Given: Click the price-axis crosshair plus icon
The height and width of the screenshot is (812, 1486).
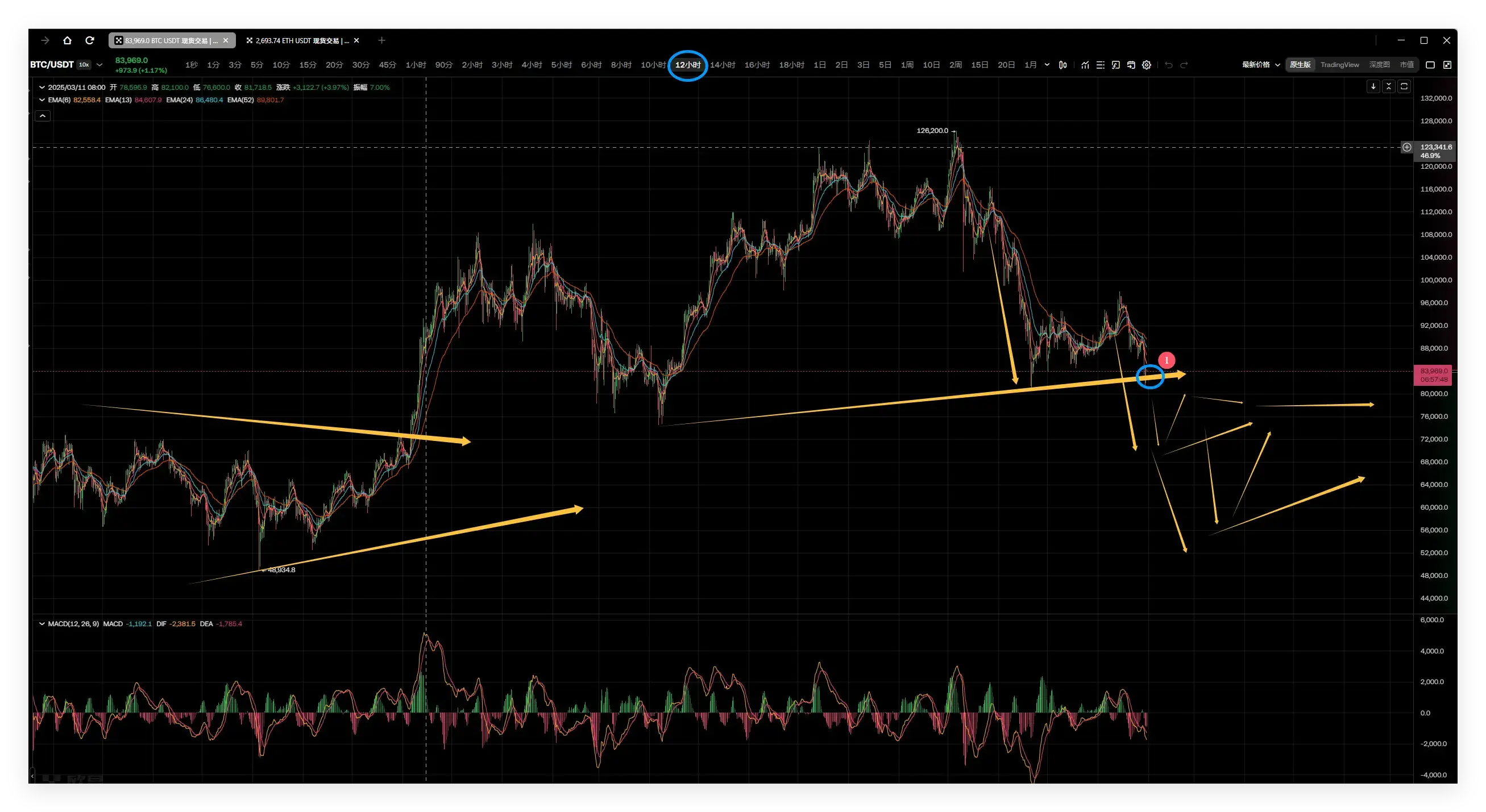Looking at the screenshot, I should 1407,147.
